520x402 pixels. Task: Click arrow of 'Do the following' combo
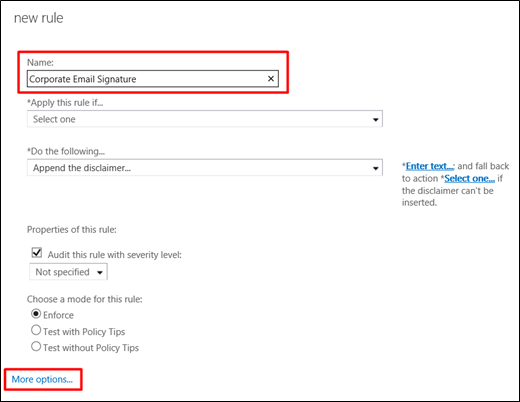(375, 168)
